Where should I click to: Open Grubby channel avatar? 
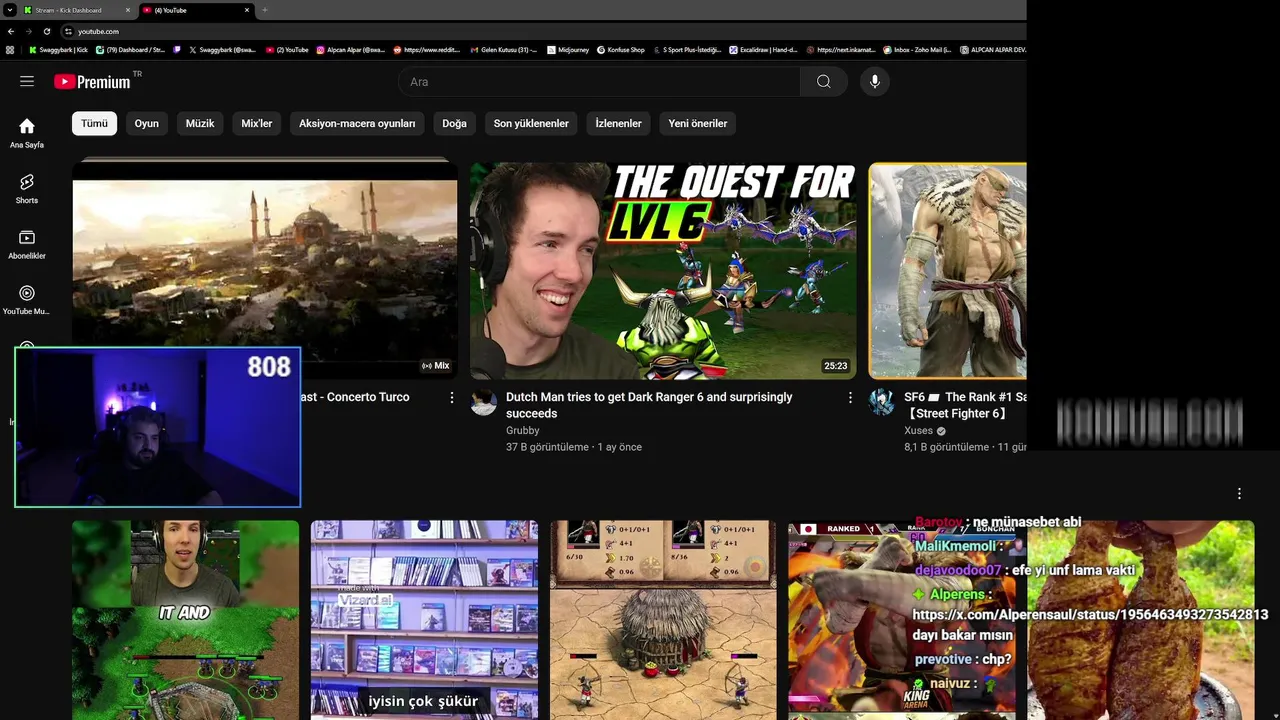(x=484, y=402)
